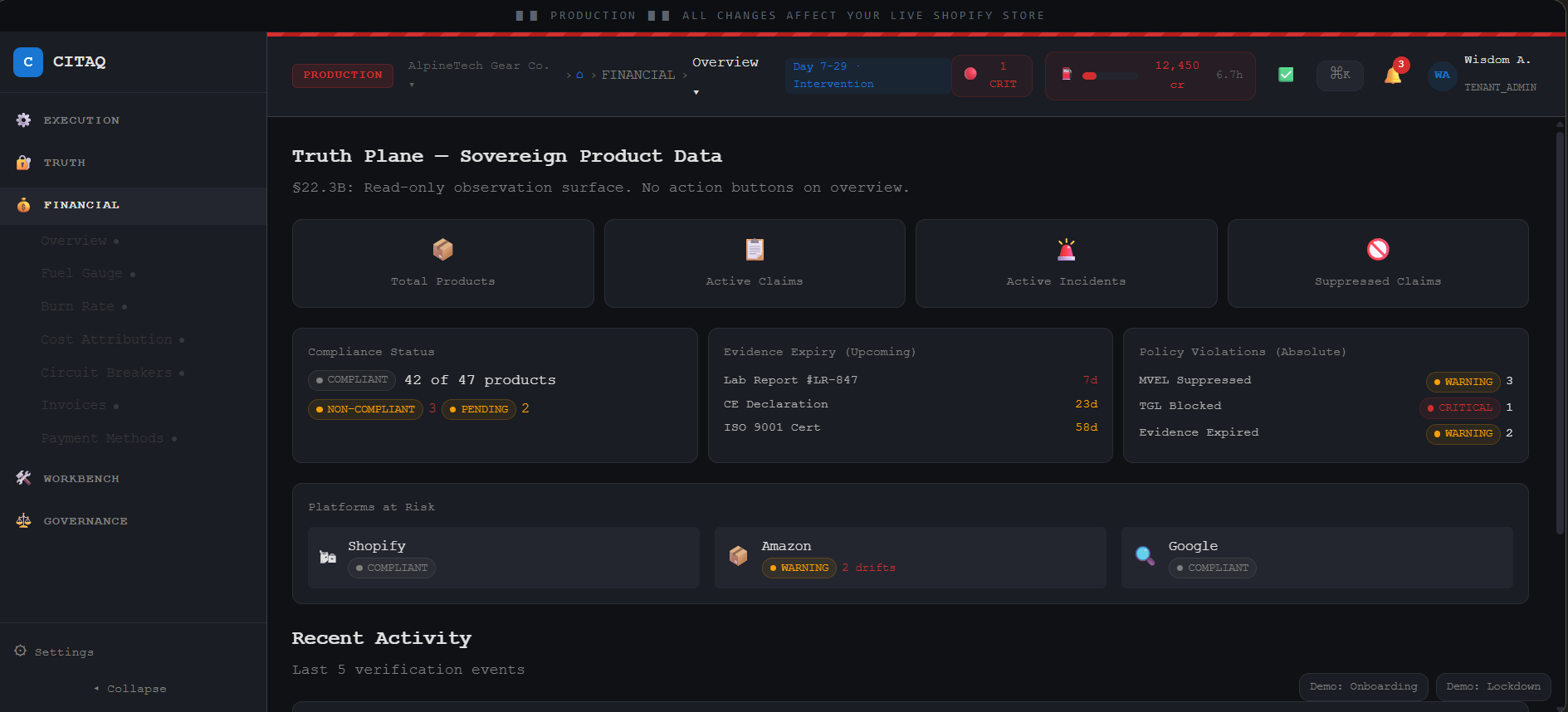Image resolution: width=1568 pixels, height=712 pixels.
Task: Open the Total Products card
Action: (443, 264)
